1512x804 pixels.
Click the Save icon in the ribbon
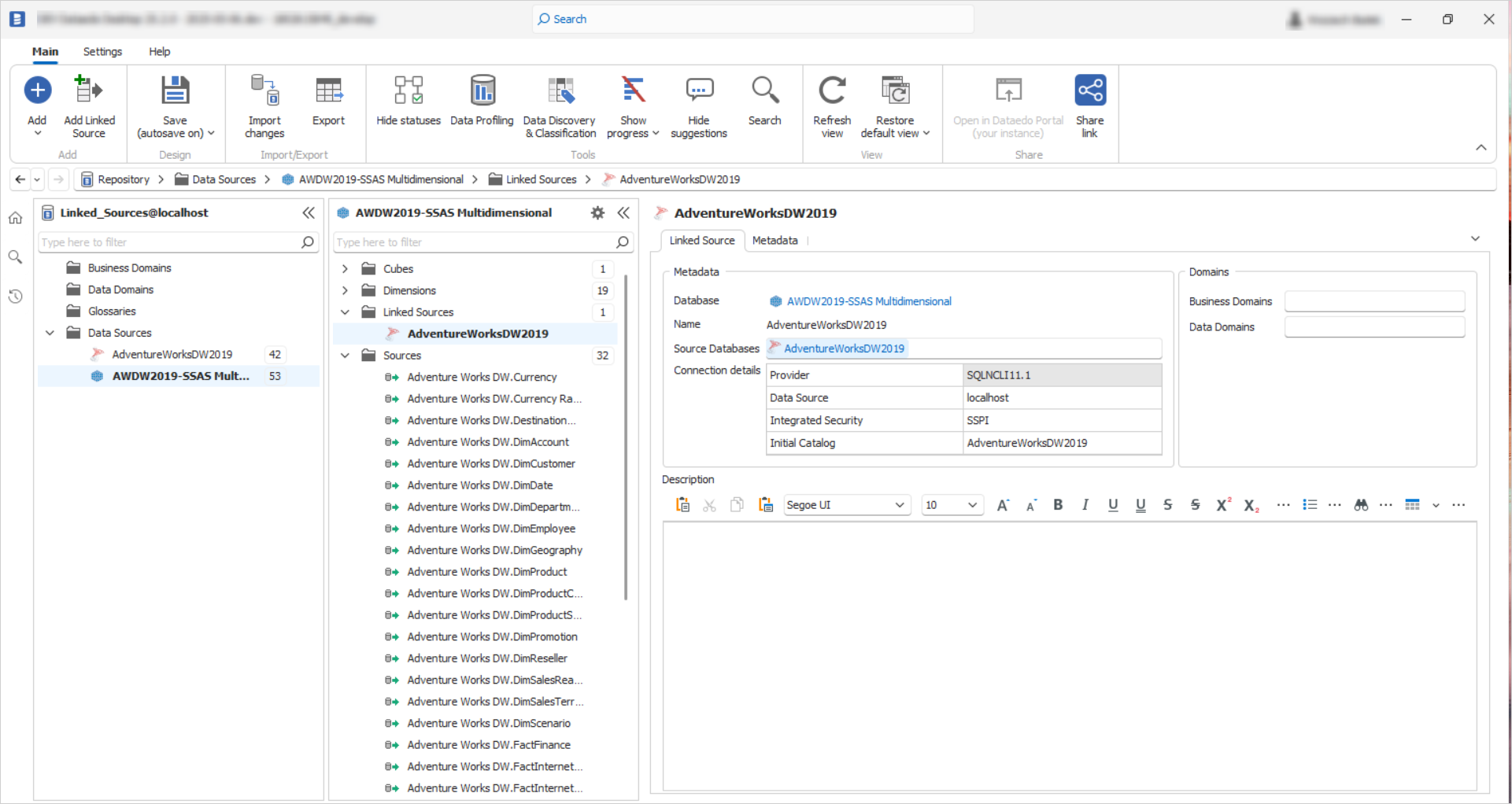click(175, 90)
